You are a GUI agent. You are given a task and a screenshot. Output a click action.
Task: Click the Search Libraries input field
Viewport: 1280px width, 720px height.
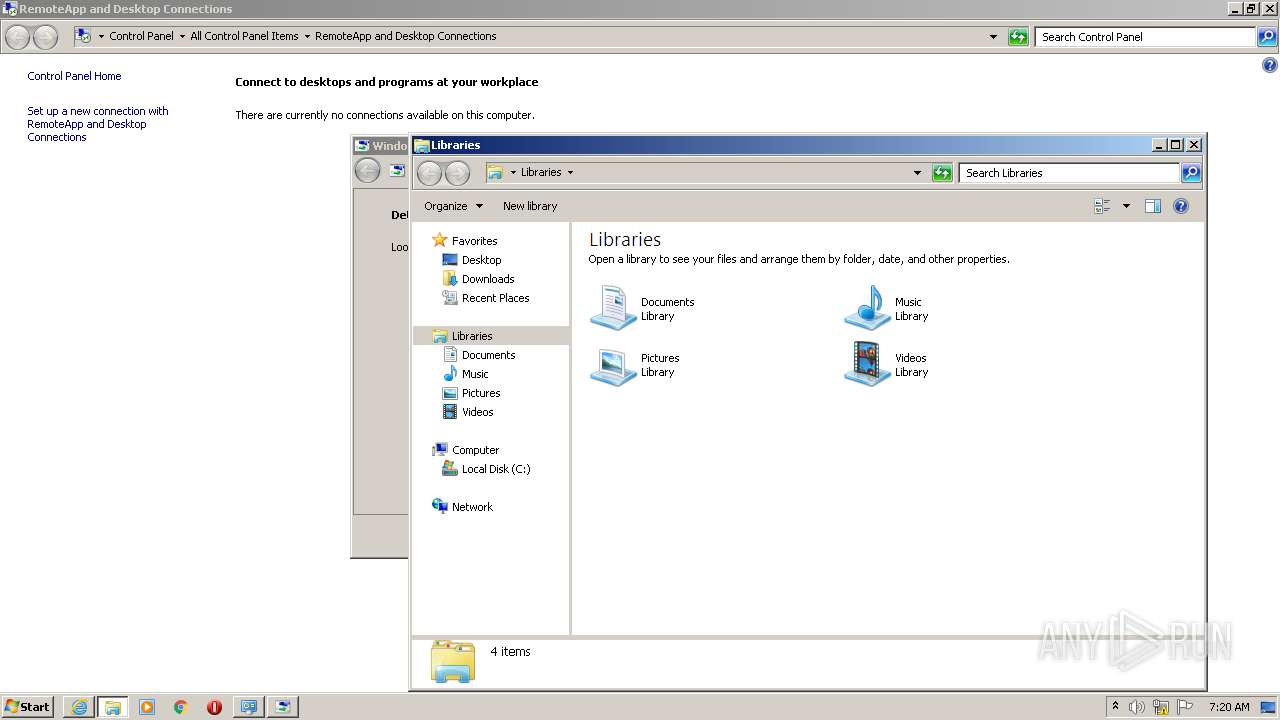(1069, 173)
